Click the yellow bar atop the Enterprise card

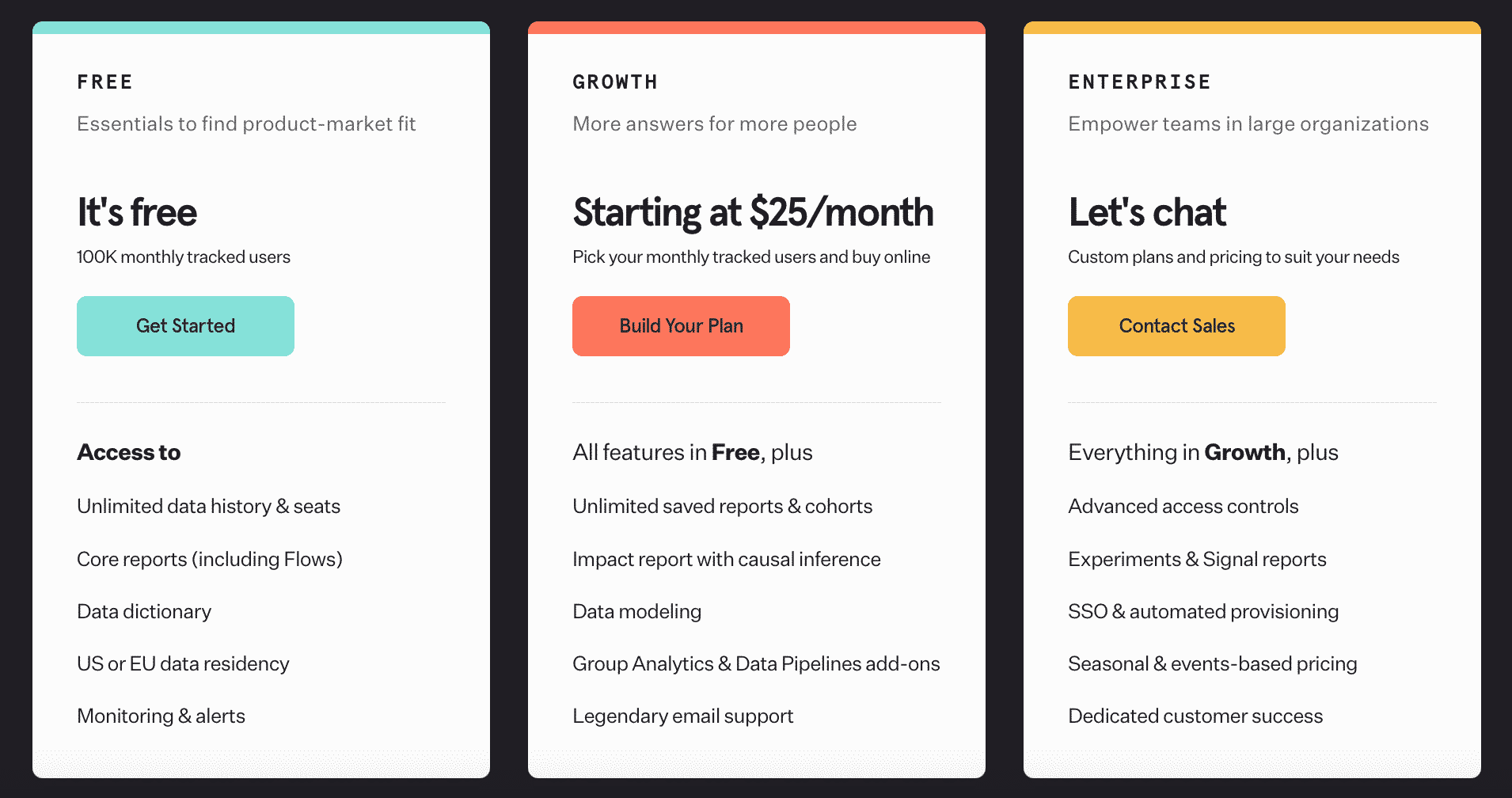(x=1252, y=28)
